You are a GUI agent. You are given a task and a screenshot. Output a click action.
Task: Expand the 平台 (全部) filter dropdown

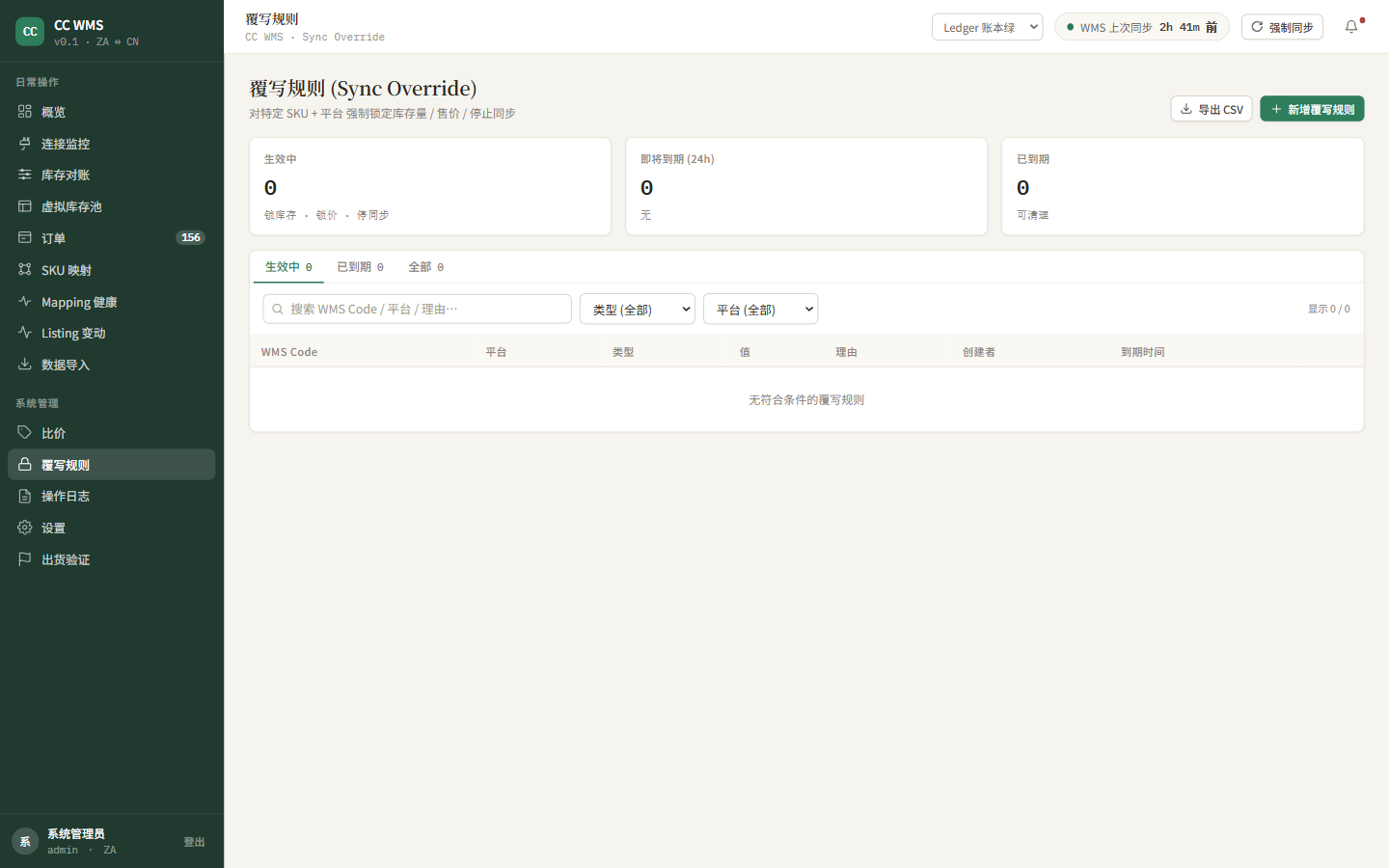point(760,309)
